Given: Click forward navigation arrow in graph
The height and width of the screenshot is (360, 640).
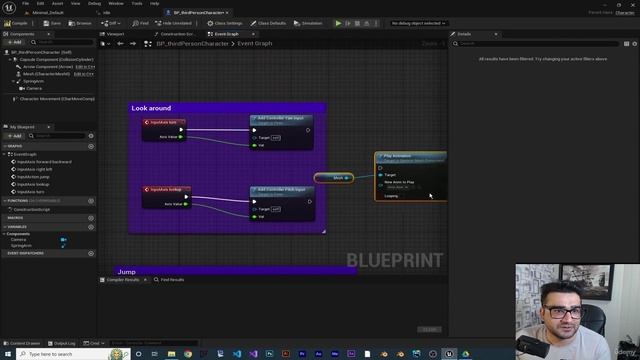Looking at the screenshot, I should [133, 43].
